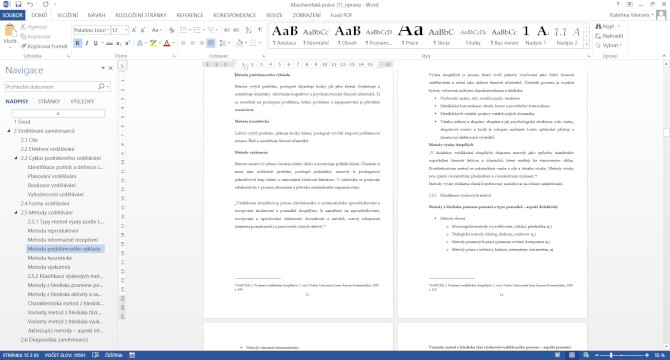
Task: Switch to STRÁNKY tab in Navigace
Action: 49,101
